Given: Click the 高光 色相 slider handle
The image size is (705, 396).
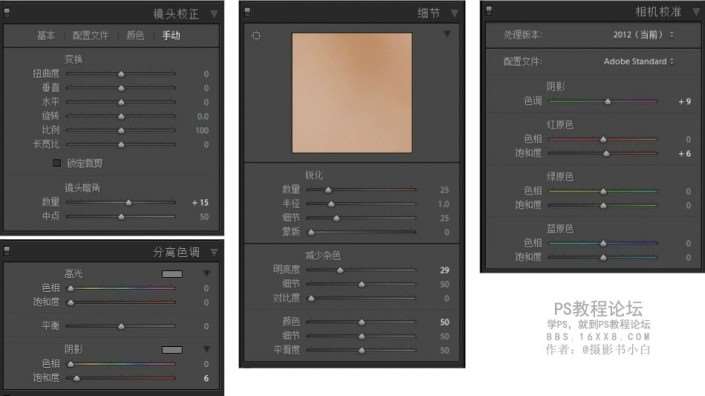Looking at the screenshot, I should 71,288.
